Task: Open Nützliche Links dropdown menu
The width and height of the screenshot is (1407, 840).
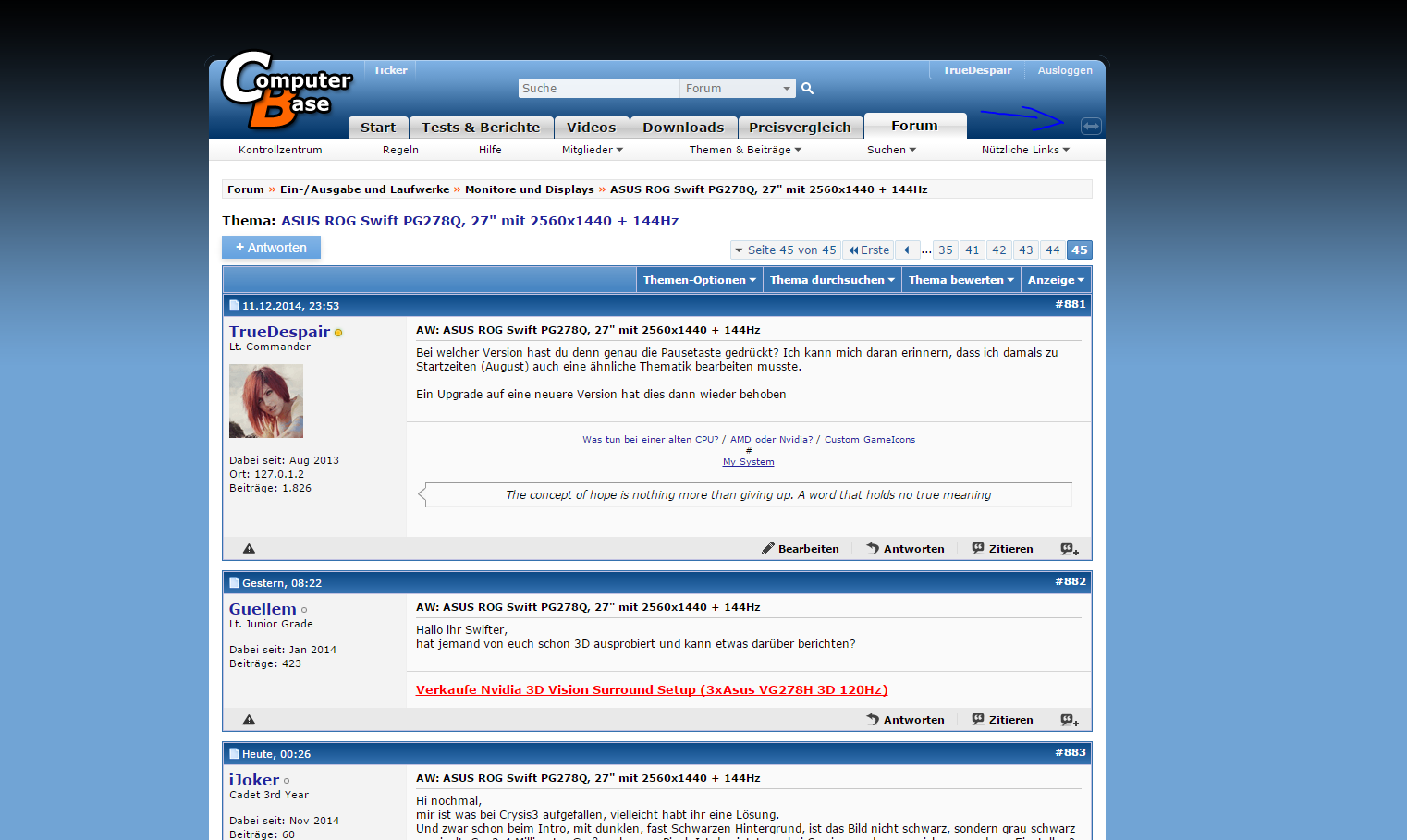Action: click(1025, 150)
